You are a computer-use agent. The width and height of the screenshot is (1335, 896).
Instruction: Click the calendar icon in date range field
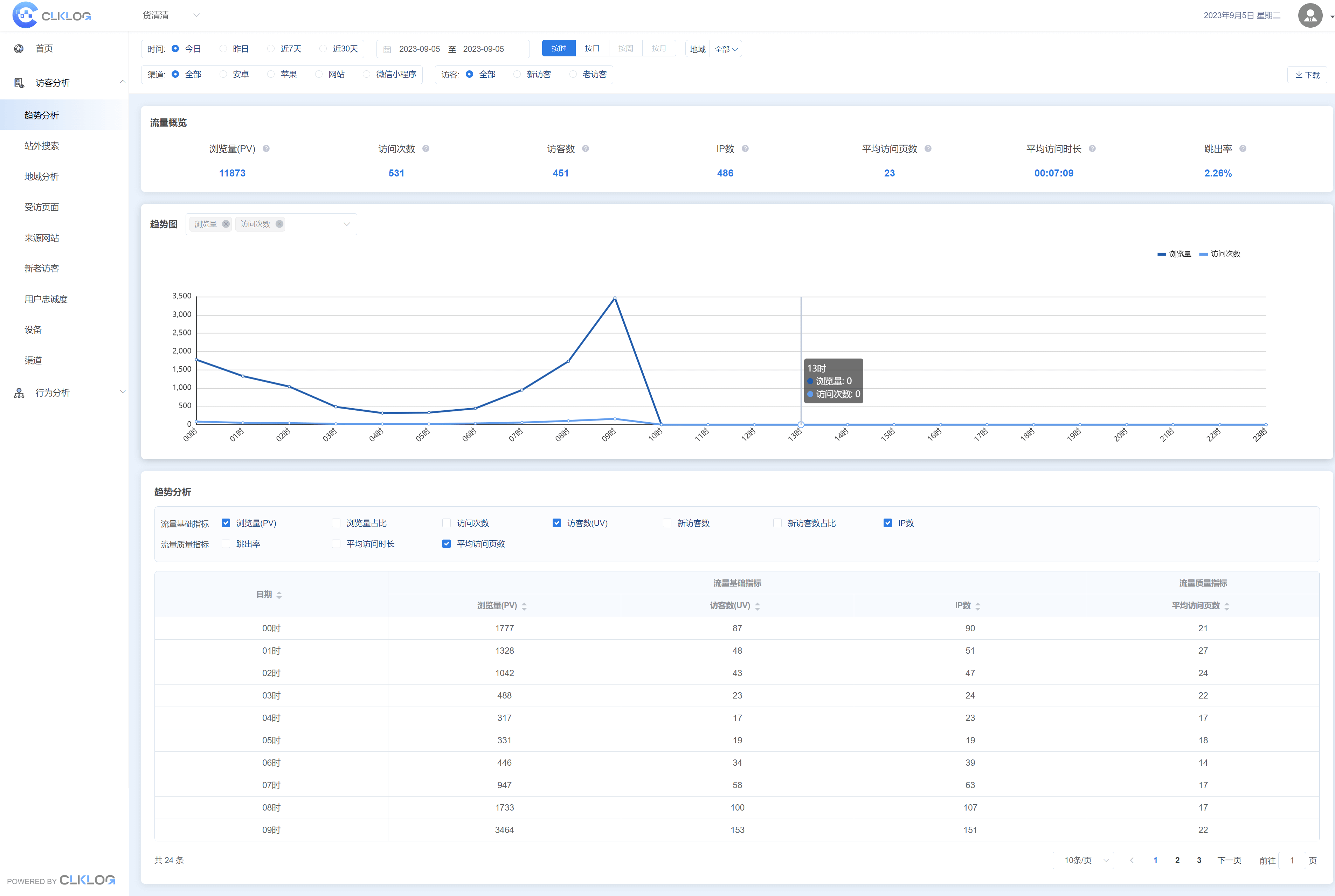pyautogui.click(x=387, y=49)
